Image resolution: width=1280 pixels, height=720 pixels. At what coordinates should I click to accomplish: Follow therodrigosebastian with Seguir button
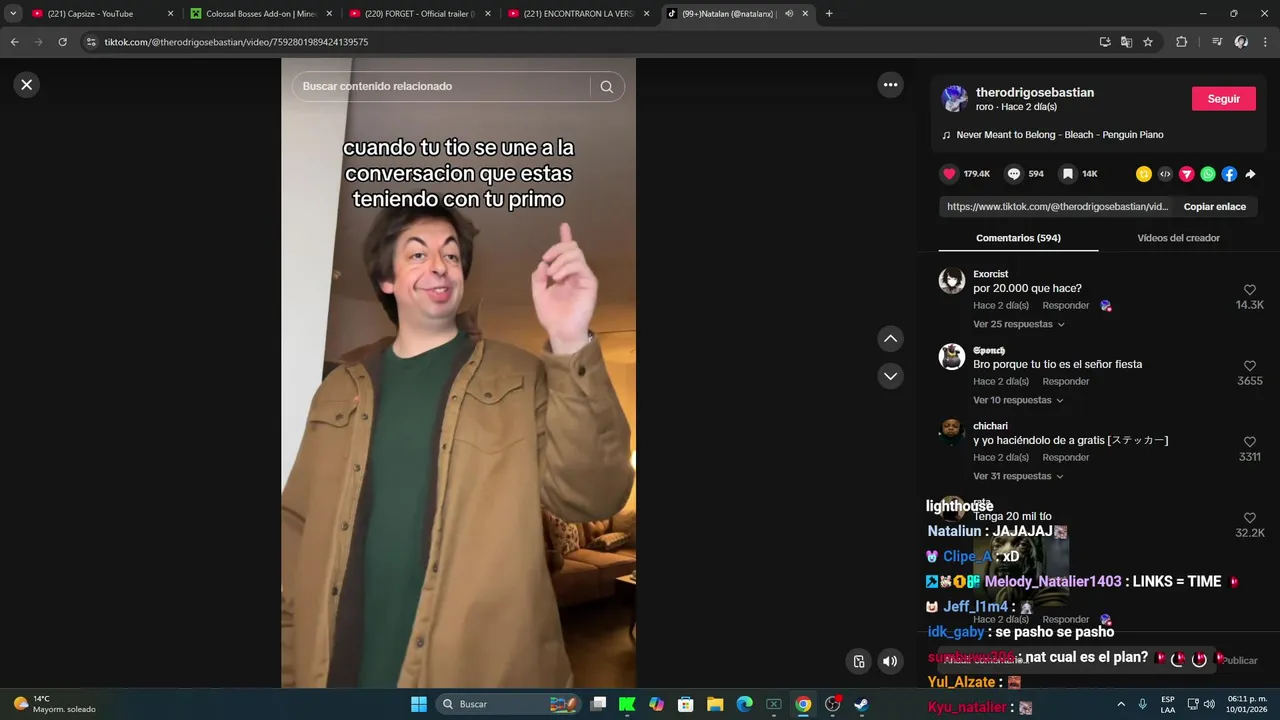pos(1224,99)
